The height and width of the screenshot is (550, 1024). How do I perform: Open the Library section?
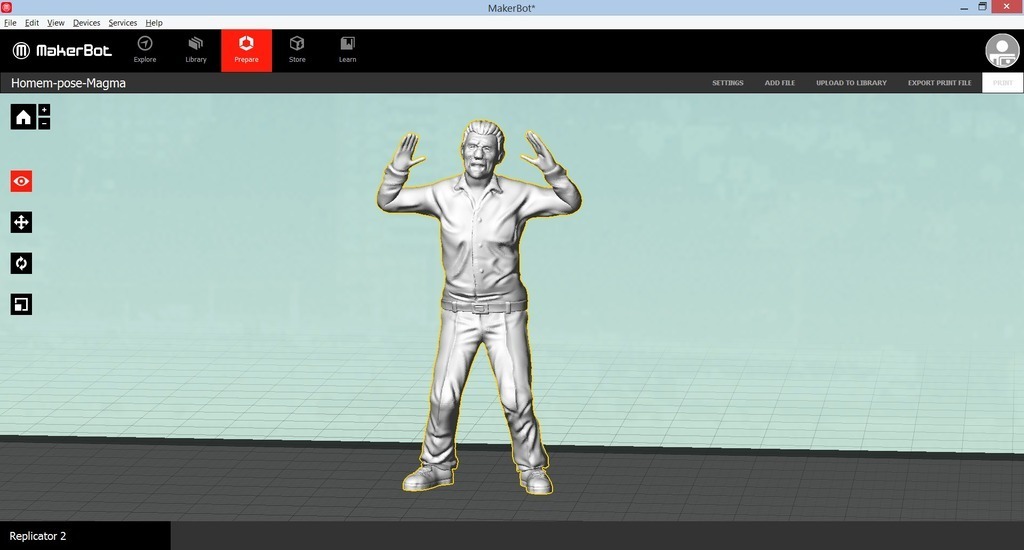(196, 50)
